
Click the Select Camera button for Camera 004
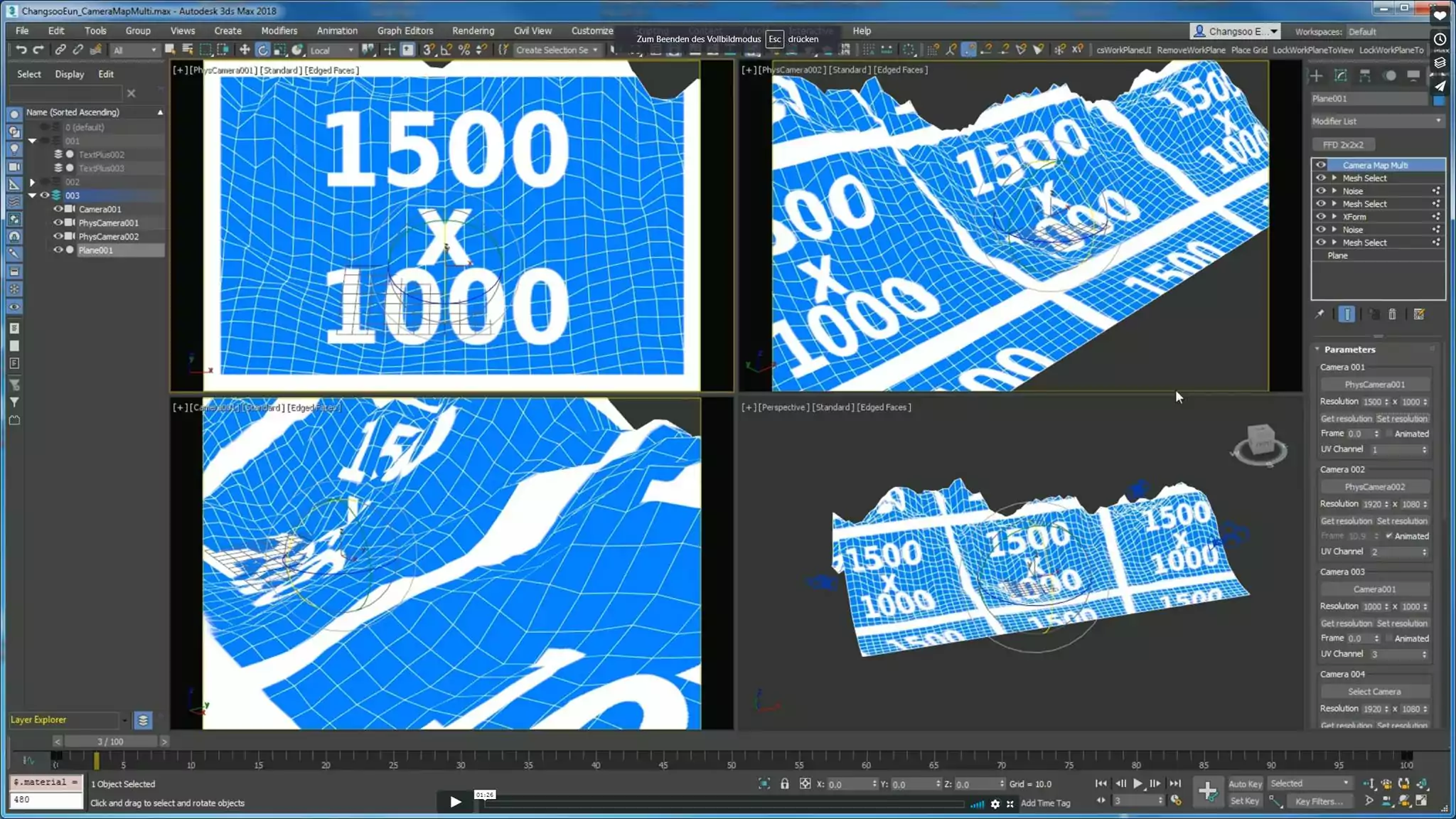pyautogui.click(x=1374, y=692)
